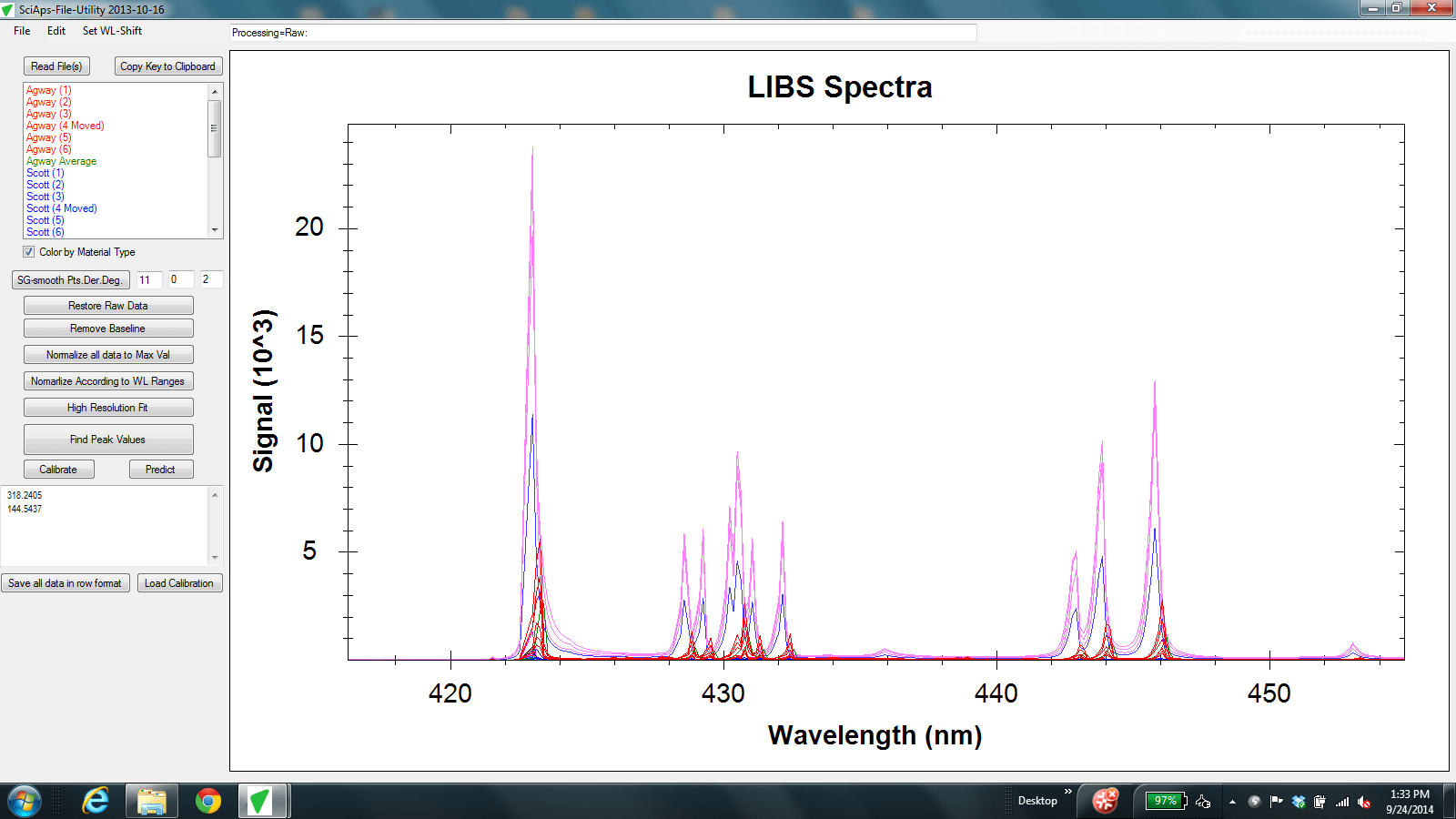Click the 318.2405 peak value
1456x819 pixels.
[25, 495]
